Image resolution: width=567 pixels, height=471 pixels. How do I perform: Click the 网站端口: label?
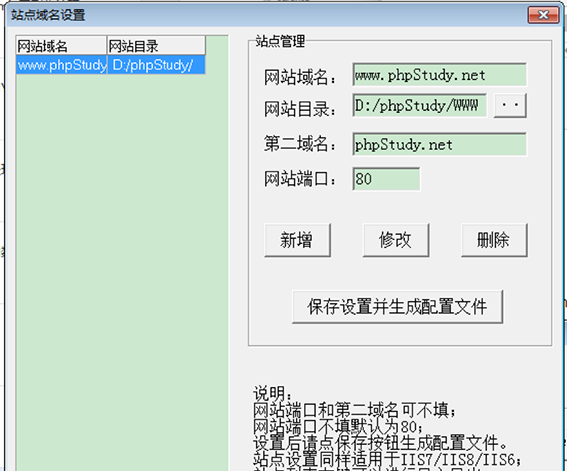pyautogui.click(x=300, y=179)
